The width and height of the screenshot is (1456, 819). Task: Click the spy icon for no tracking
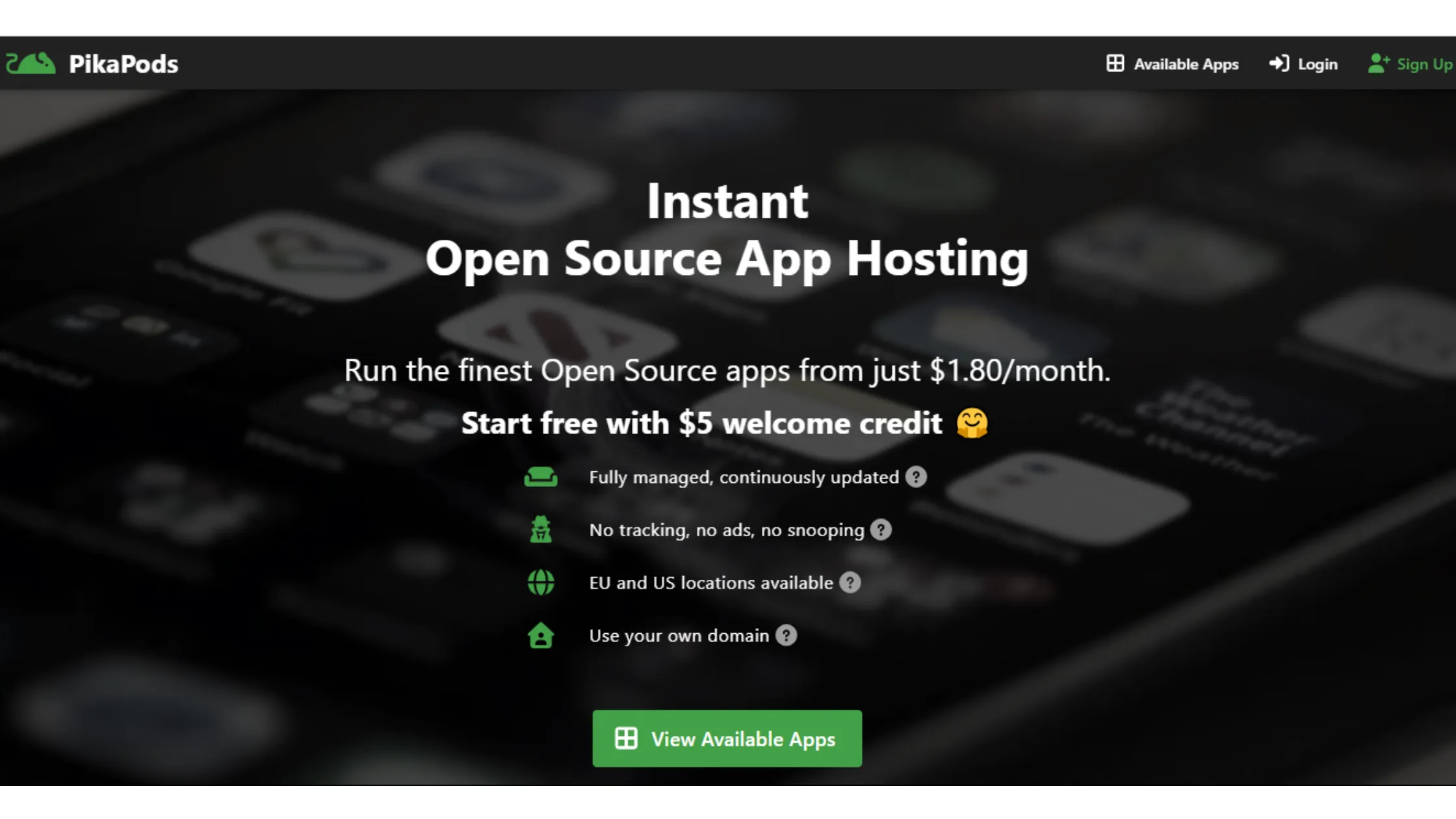541,529
